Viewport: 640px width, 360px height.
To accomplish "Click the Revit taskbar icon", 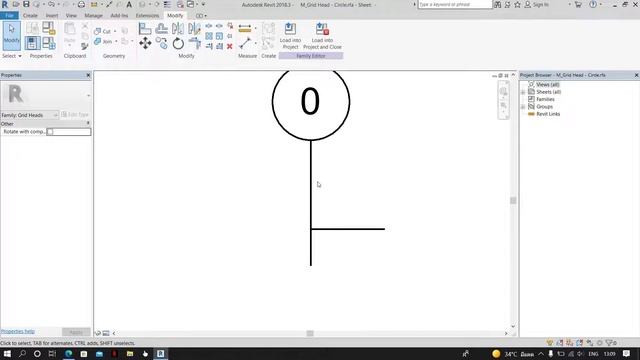I will (x=160, y=353).
